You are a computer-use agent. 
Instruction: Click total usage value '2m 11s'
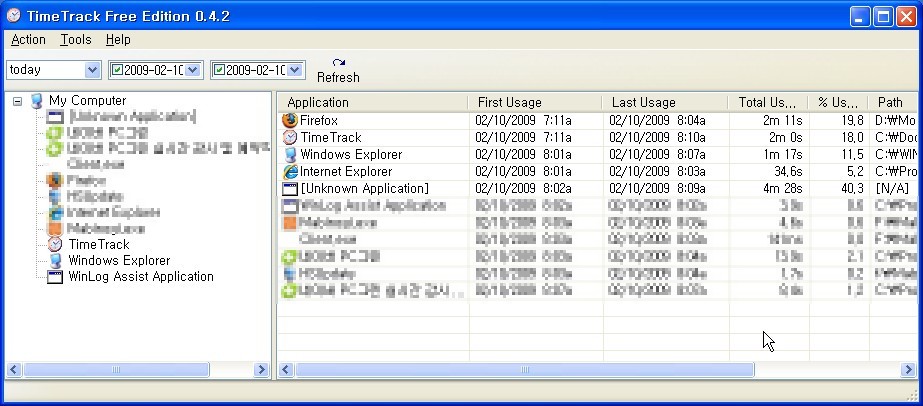(782, 121)
